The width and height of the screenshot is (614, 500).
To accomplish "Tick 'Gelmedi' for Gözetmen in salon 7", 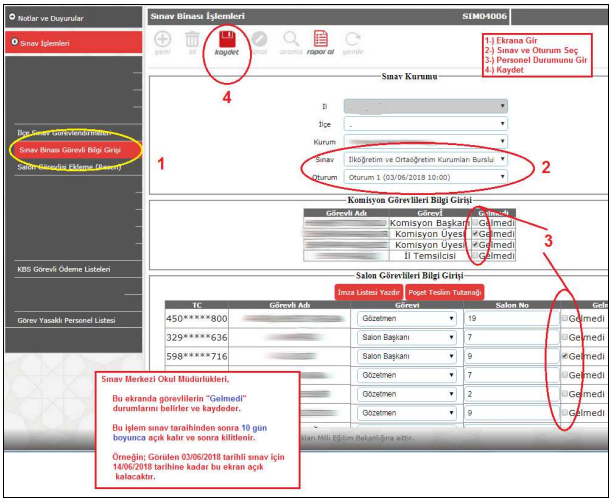I will (x=565, y=375).
